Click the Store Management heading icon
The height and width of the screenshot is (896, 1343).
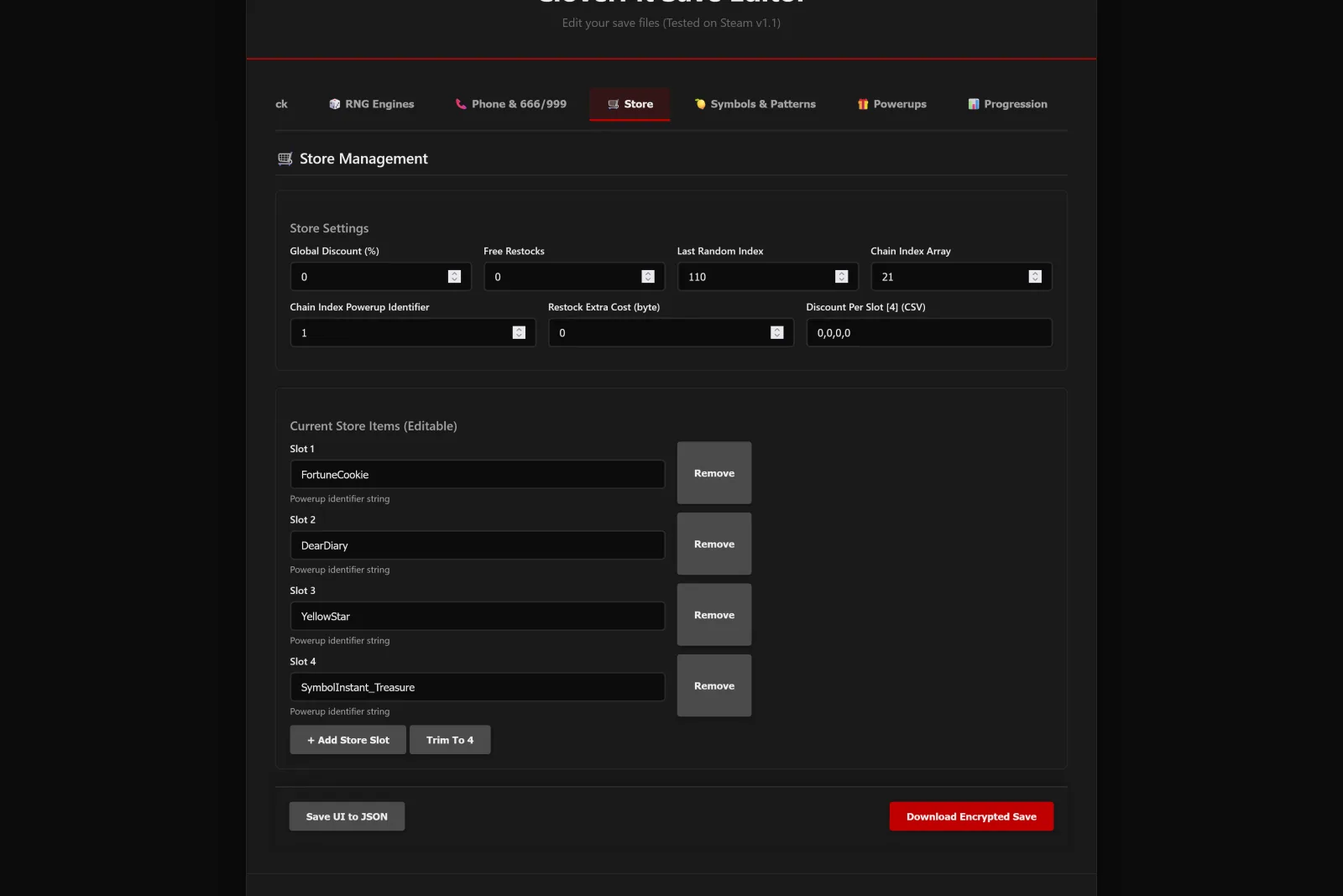click(285, 159)
